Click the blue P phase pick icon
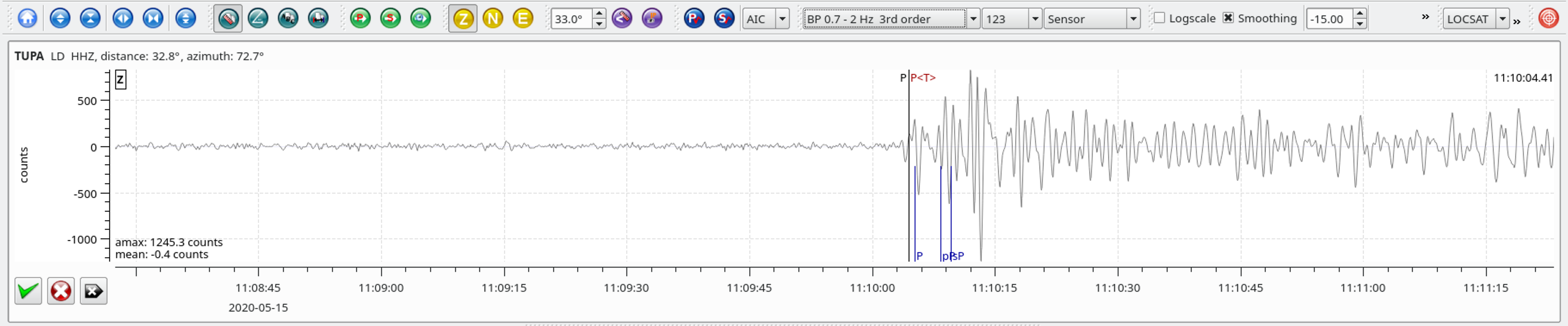The height and width of the screenshot is (326, 1568). pos(694,18)
